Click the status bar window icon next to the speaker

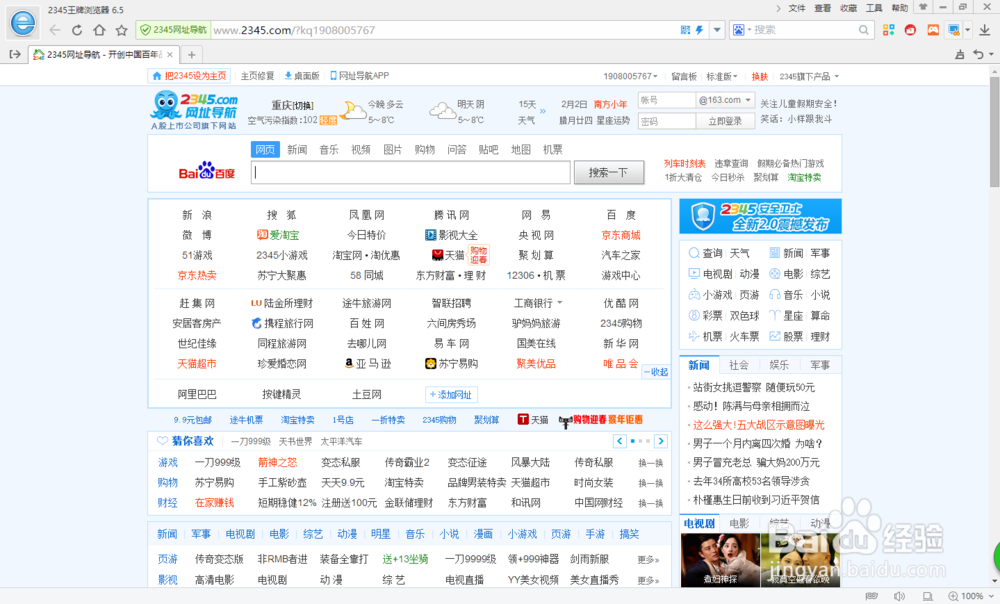927,596
